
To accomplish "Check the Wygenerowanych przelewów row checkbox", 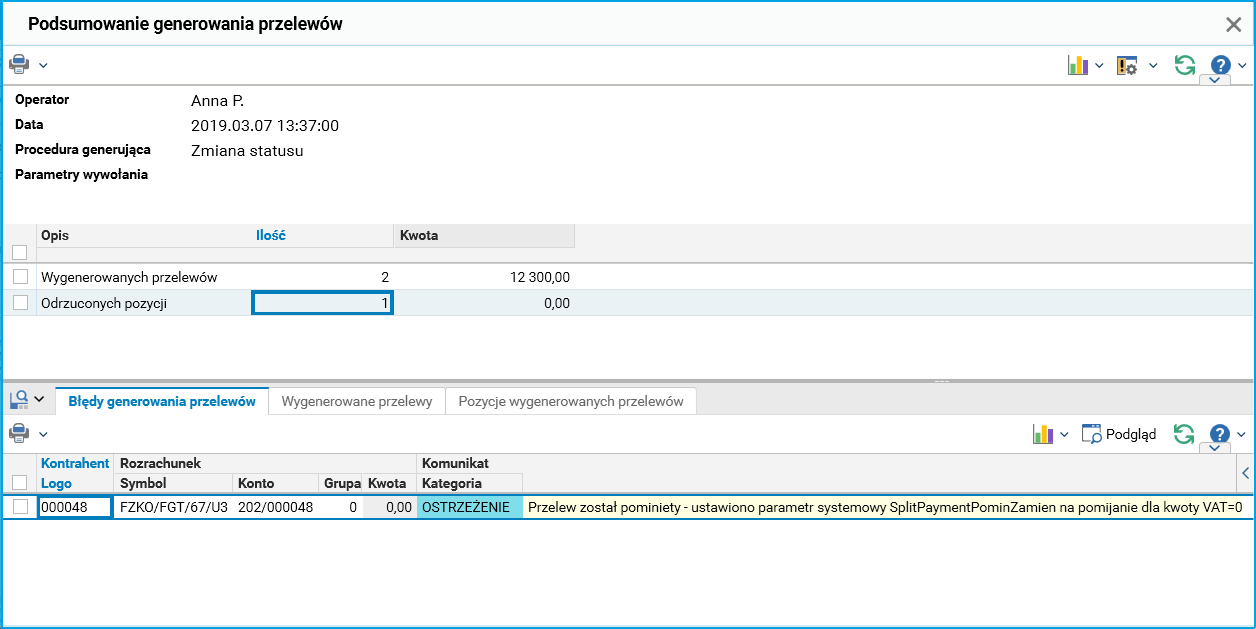I will (x=20, y=277).
